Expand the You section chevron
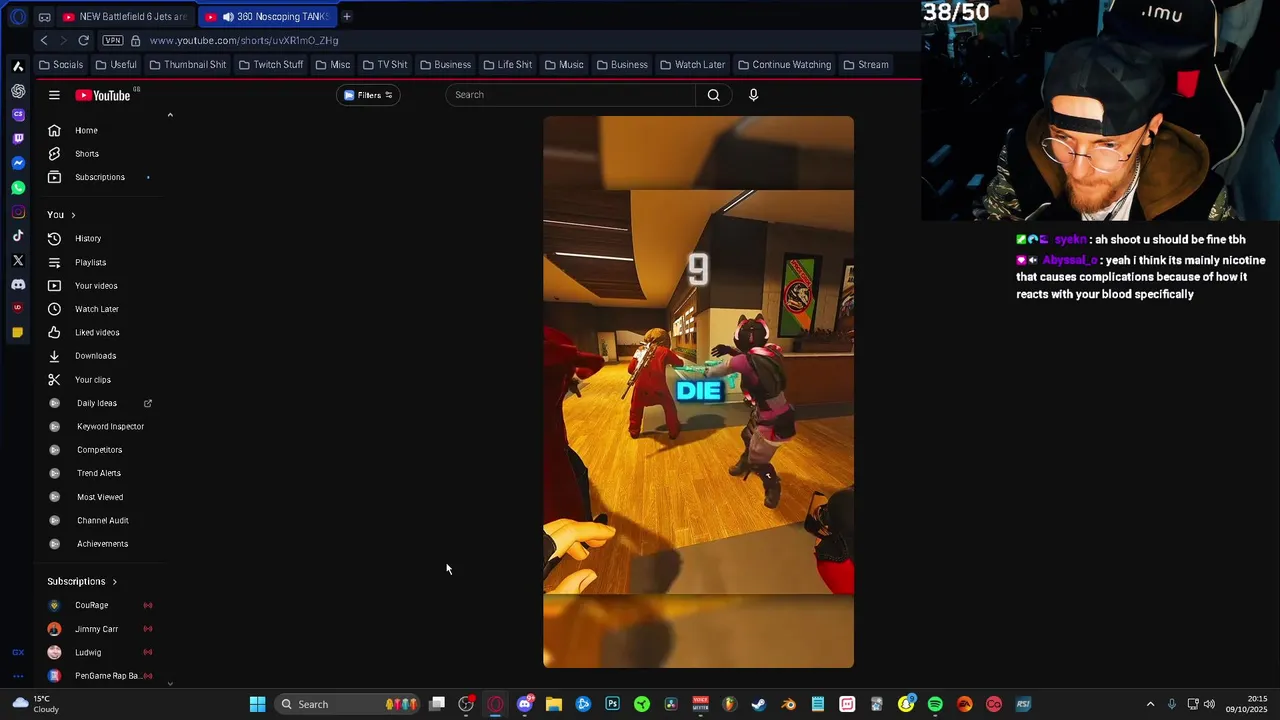Viewport: 1280px width, 720px height. pos(73,215)
